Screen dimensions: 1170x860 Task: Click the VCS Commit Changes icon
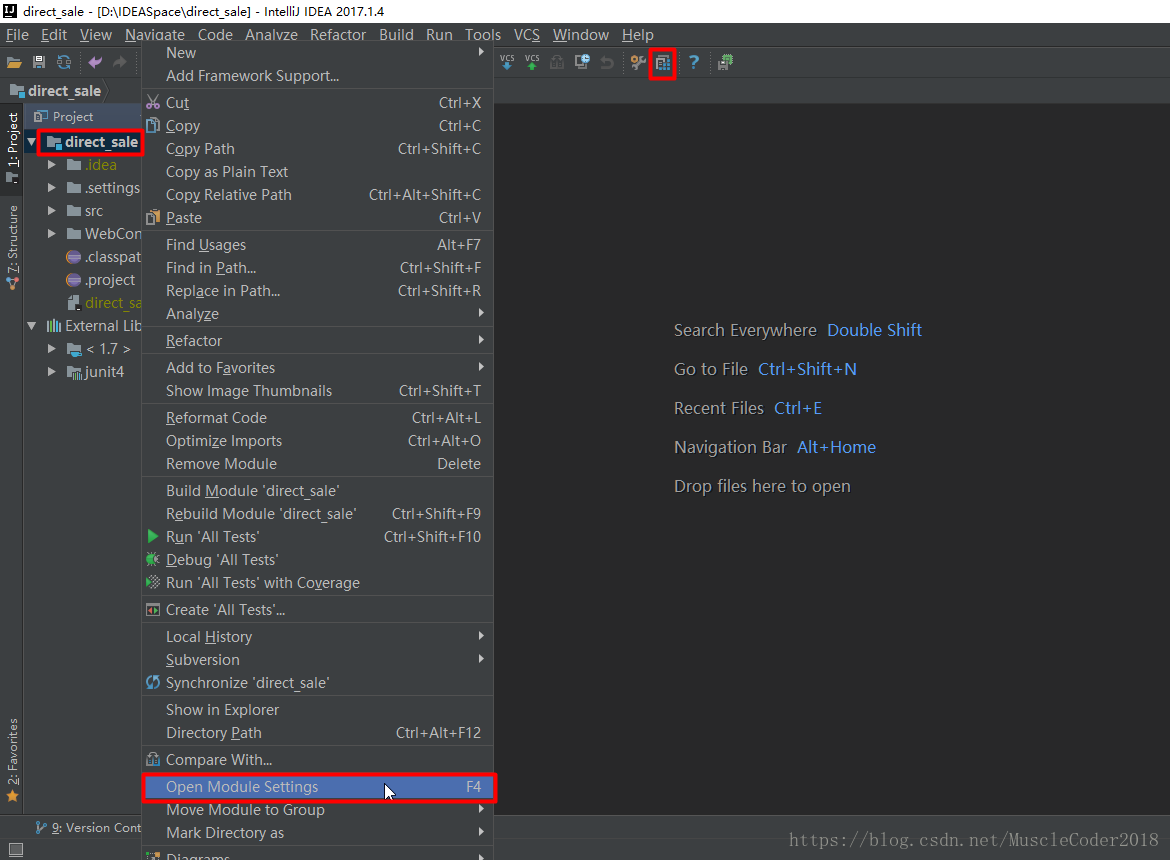click(532, 62)
